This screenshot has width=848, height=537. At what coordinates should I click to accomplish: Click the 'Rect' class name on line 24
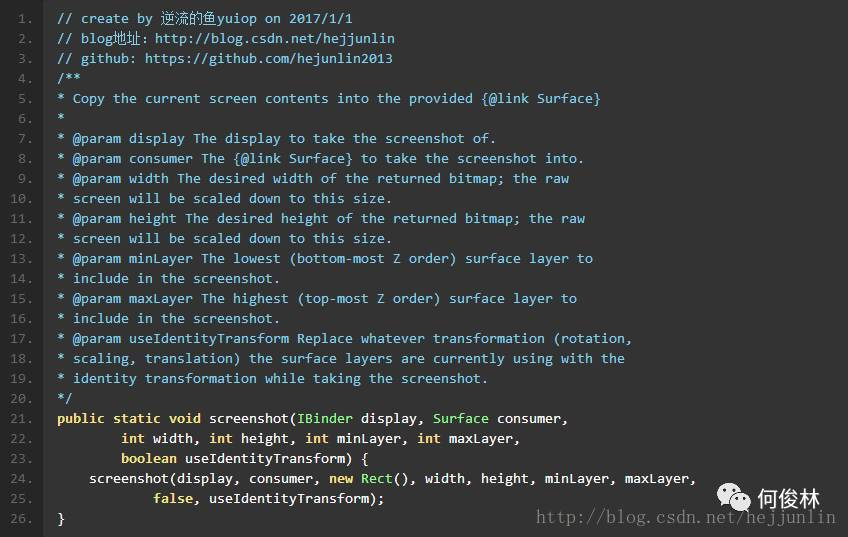376,479
